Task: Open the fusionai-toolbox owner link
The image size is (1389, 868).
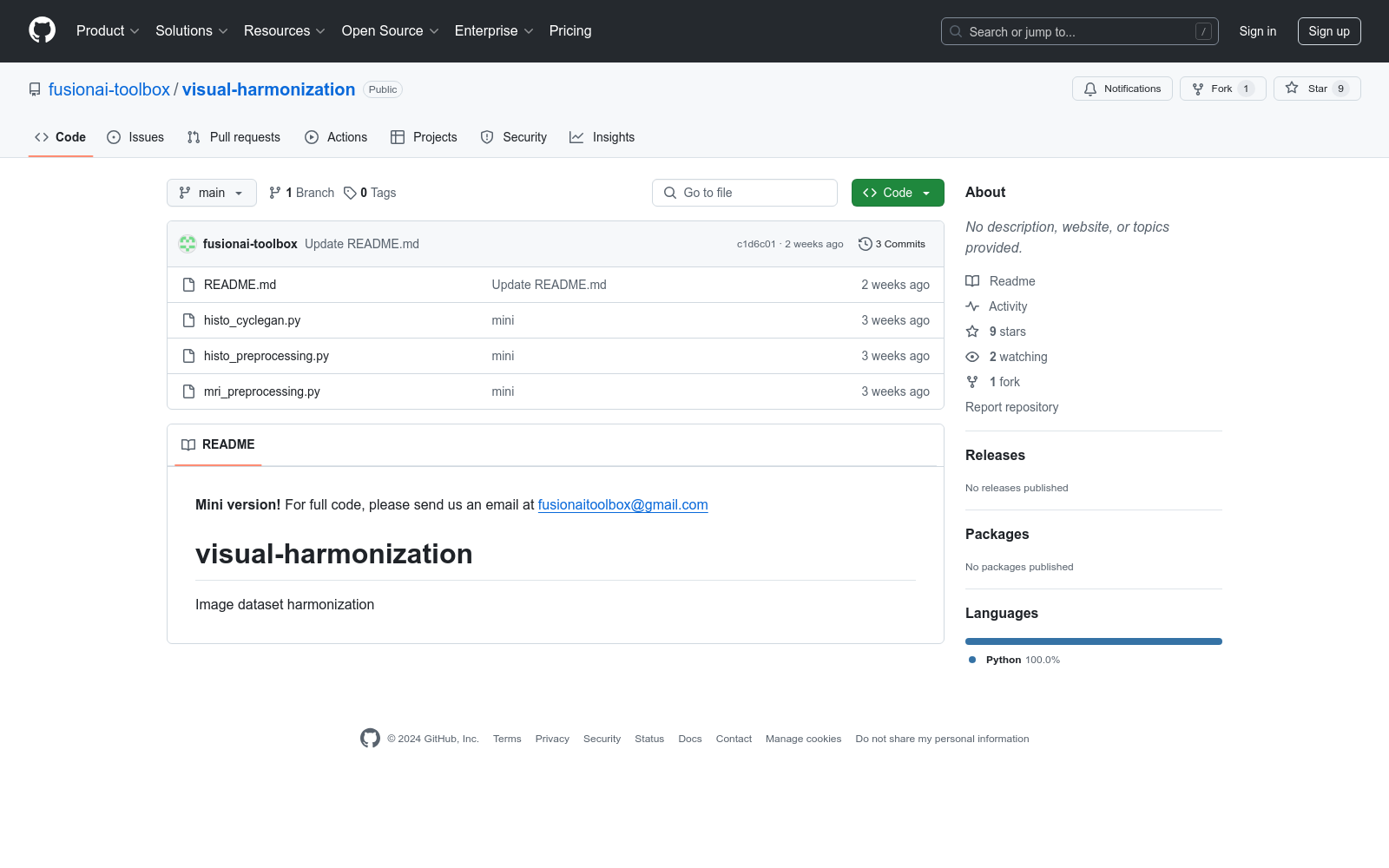Action: pyautogui.click(x=109, y=89)
